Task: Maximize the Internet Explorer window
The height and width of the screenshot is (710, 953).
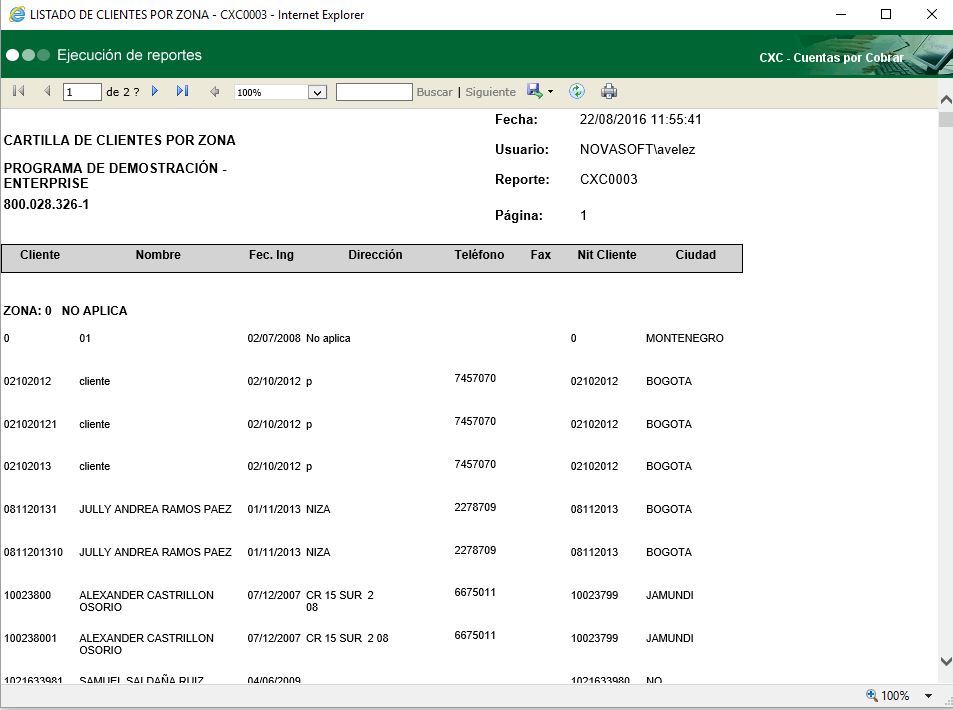Action: tap(885, 15)
